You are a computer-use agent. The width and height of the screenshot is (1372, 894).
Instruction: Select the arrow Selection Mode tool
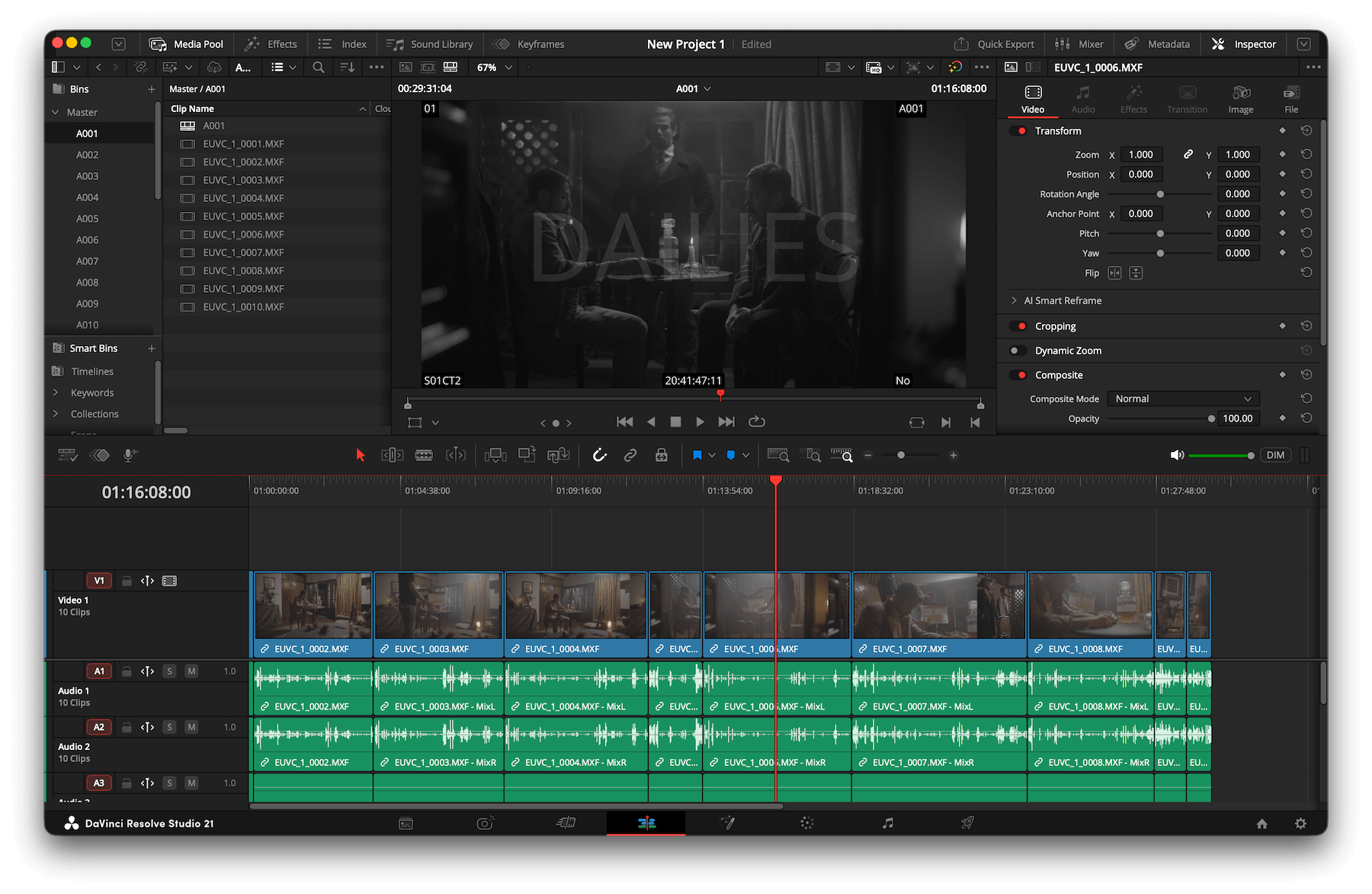point(361,455)
